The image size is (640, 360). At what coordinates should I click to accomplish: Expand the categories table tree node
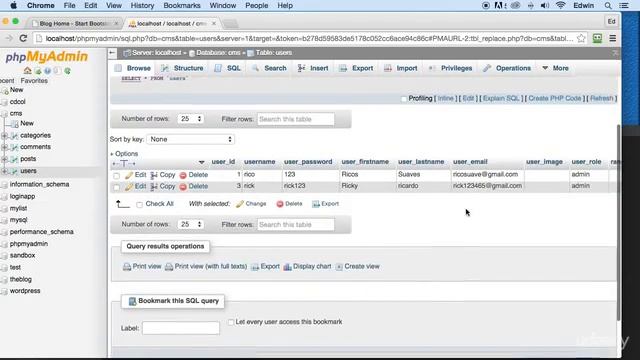coord(4,136)
